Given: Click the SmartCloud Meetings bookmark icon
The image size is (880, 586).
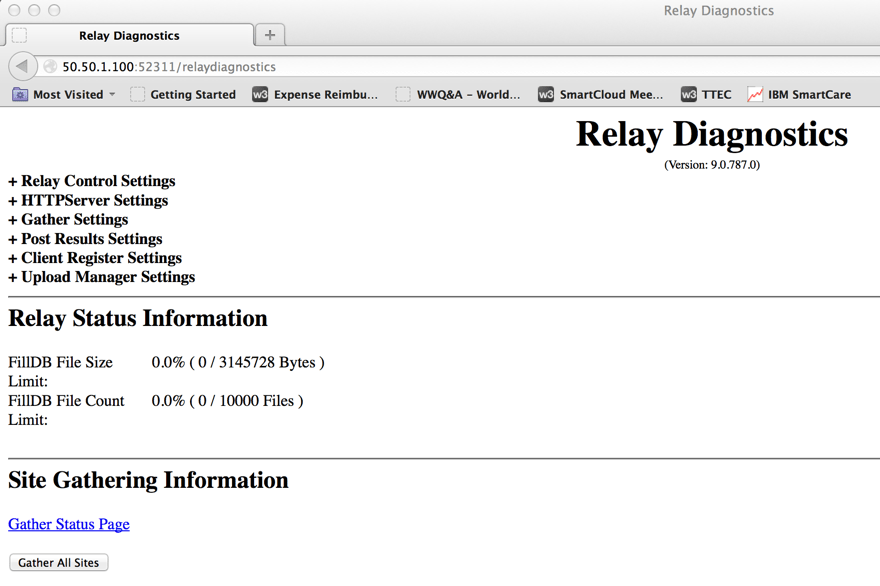Looking at the screenshot, I should click(546, 94).
